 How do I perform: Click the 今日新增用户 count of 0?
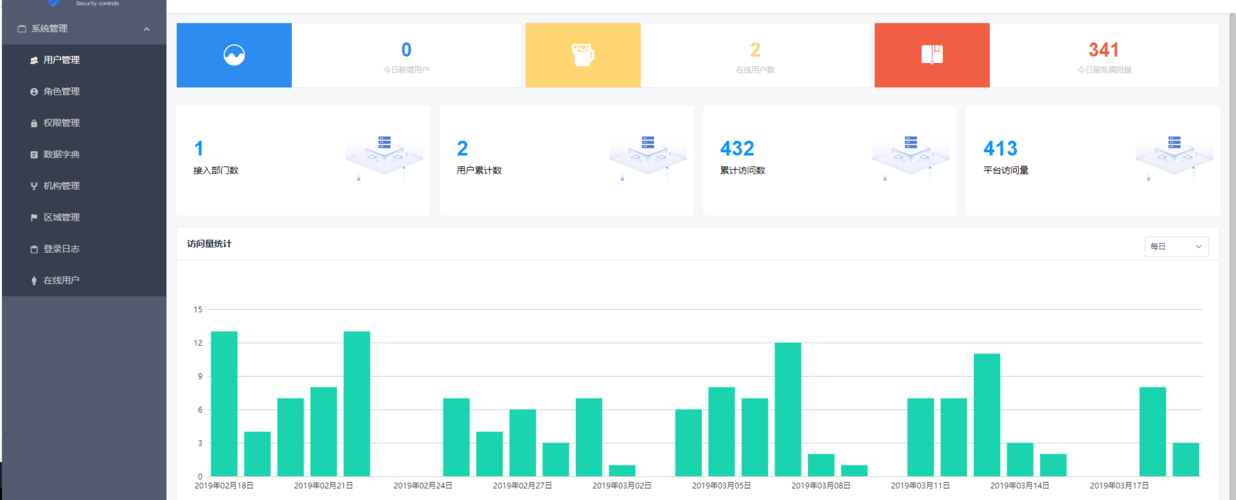tap(406, 49)
